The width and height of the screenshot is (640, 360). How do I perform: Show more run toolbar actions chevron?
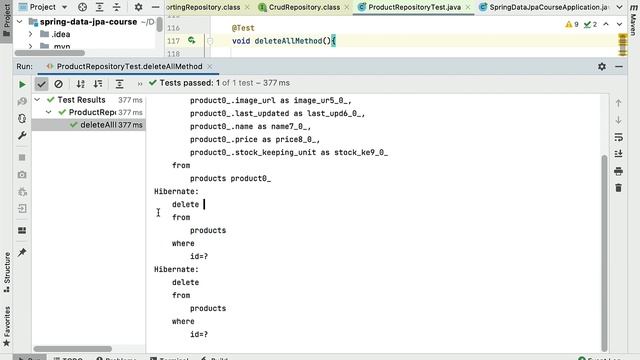pos(140,84)
